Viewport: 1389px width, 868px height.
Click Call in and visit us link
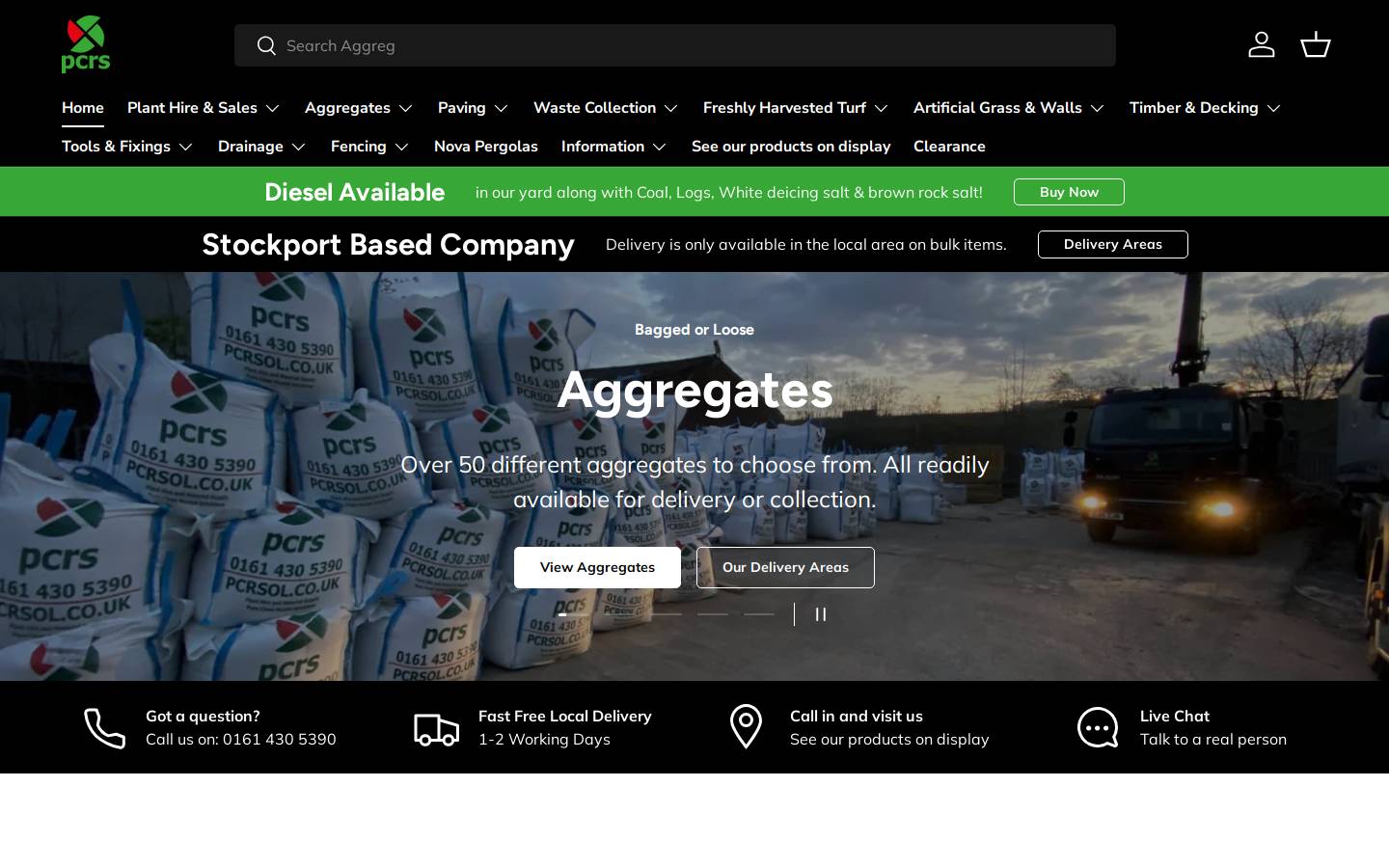857,716
